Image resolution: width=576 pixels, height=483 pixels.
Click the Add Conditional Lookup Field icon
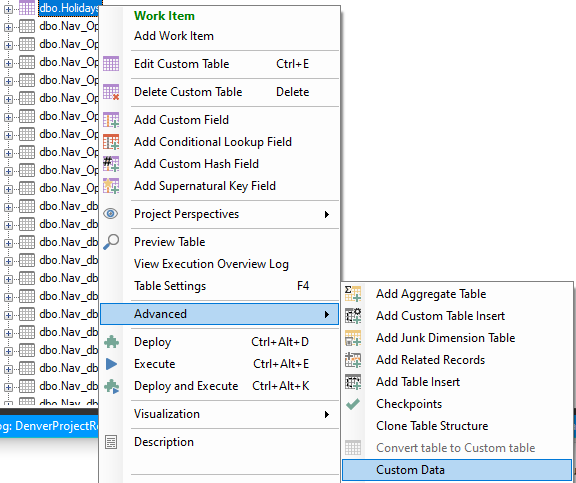coord(111,142)
